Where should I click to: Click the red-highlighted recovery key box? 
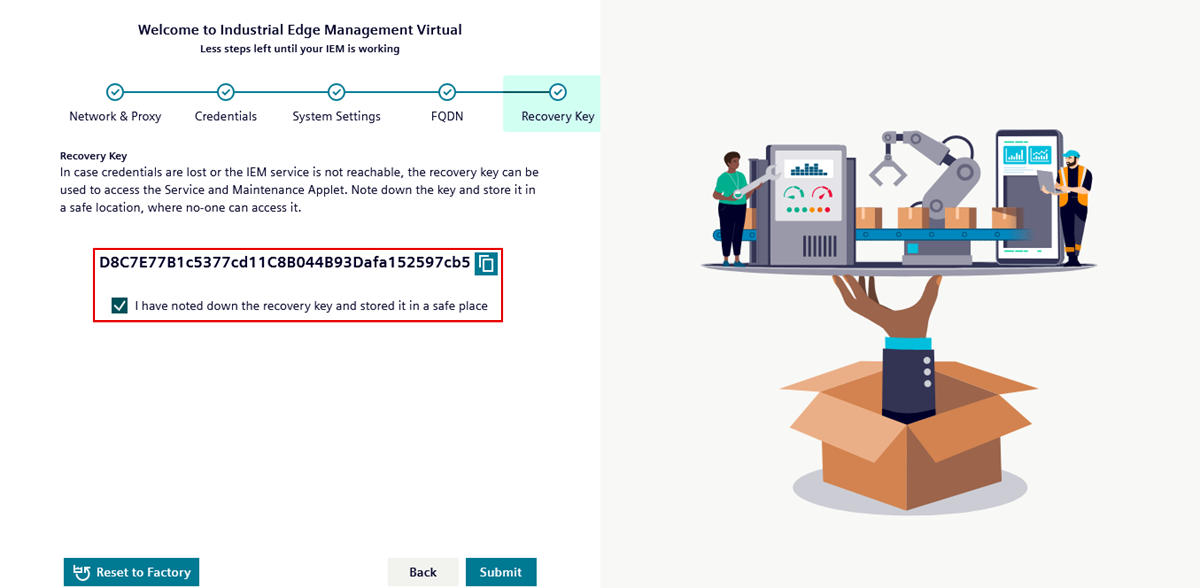[298, 282]
